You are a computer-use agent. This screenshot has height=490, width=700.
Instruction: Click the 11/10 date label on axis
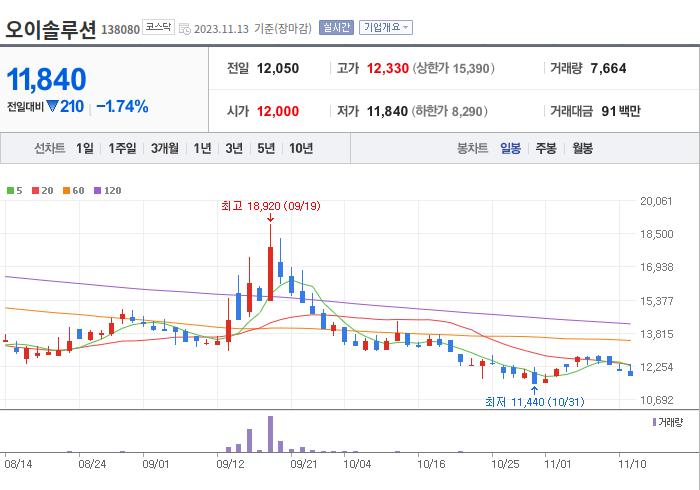[x=632, y=464]
